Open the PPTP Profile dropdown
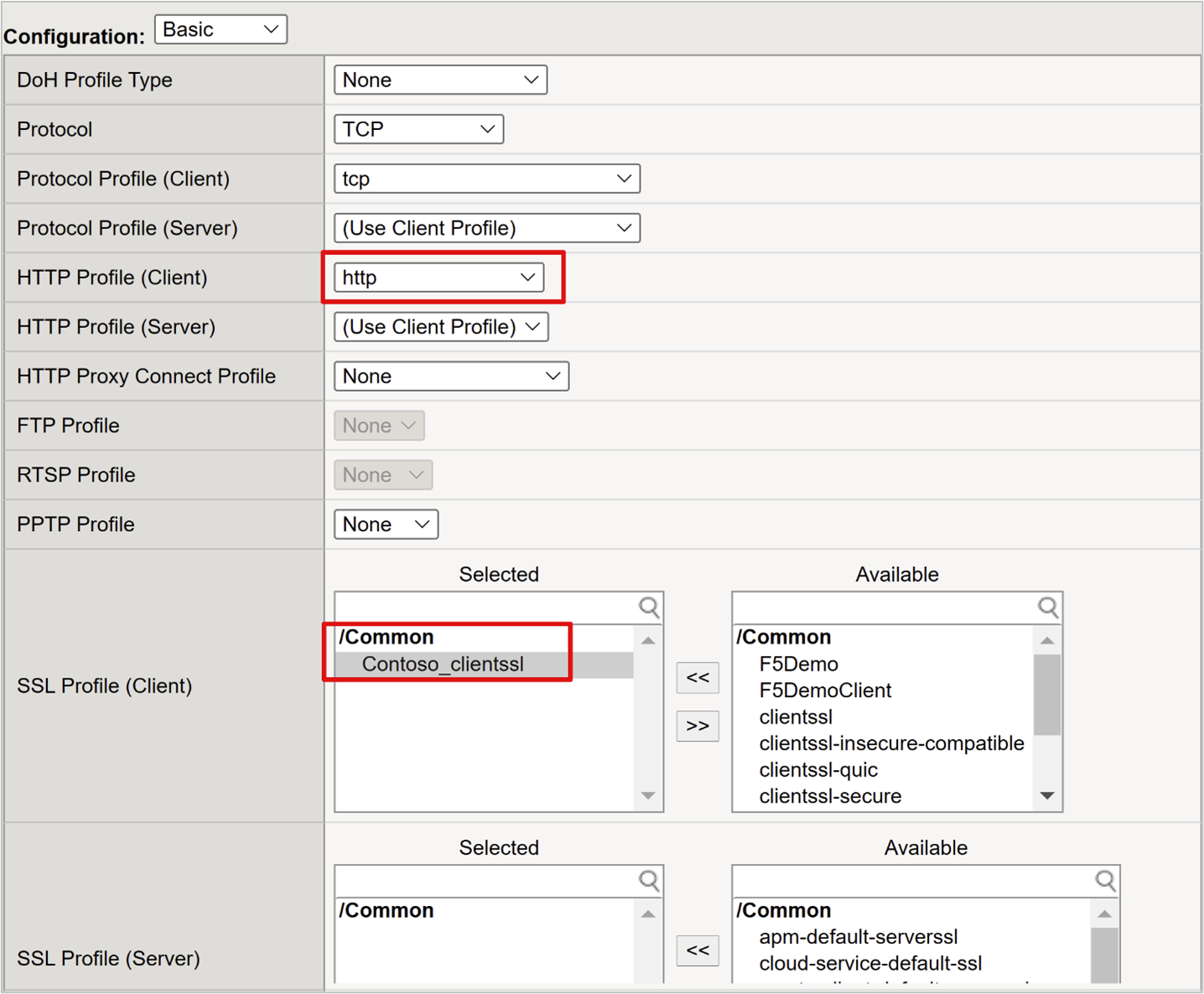The width and height of the screenshot is (1204, 994). 386,523
